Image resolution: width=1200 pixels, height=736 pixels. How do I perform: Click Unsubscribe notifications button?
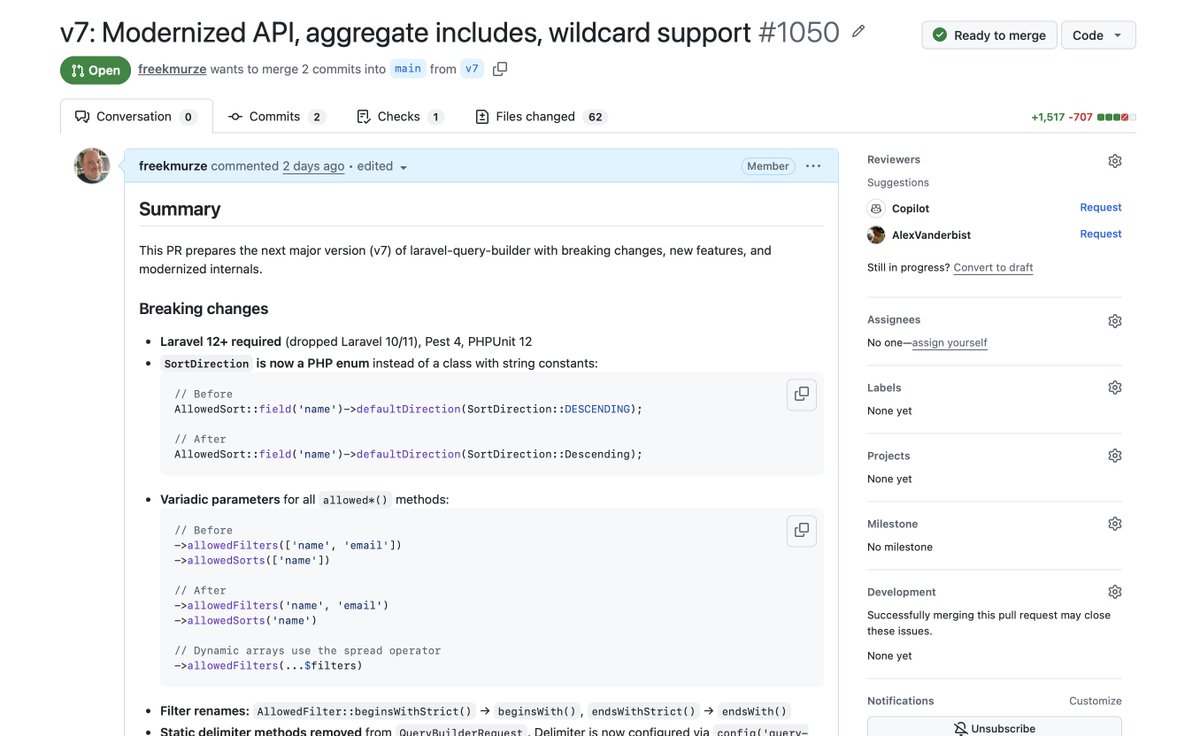(994, 727)
